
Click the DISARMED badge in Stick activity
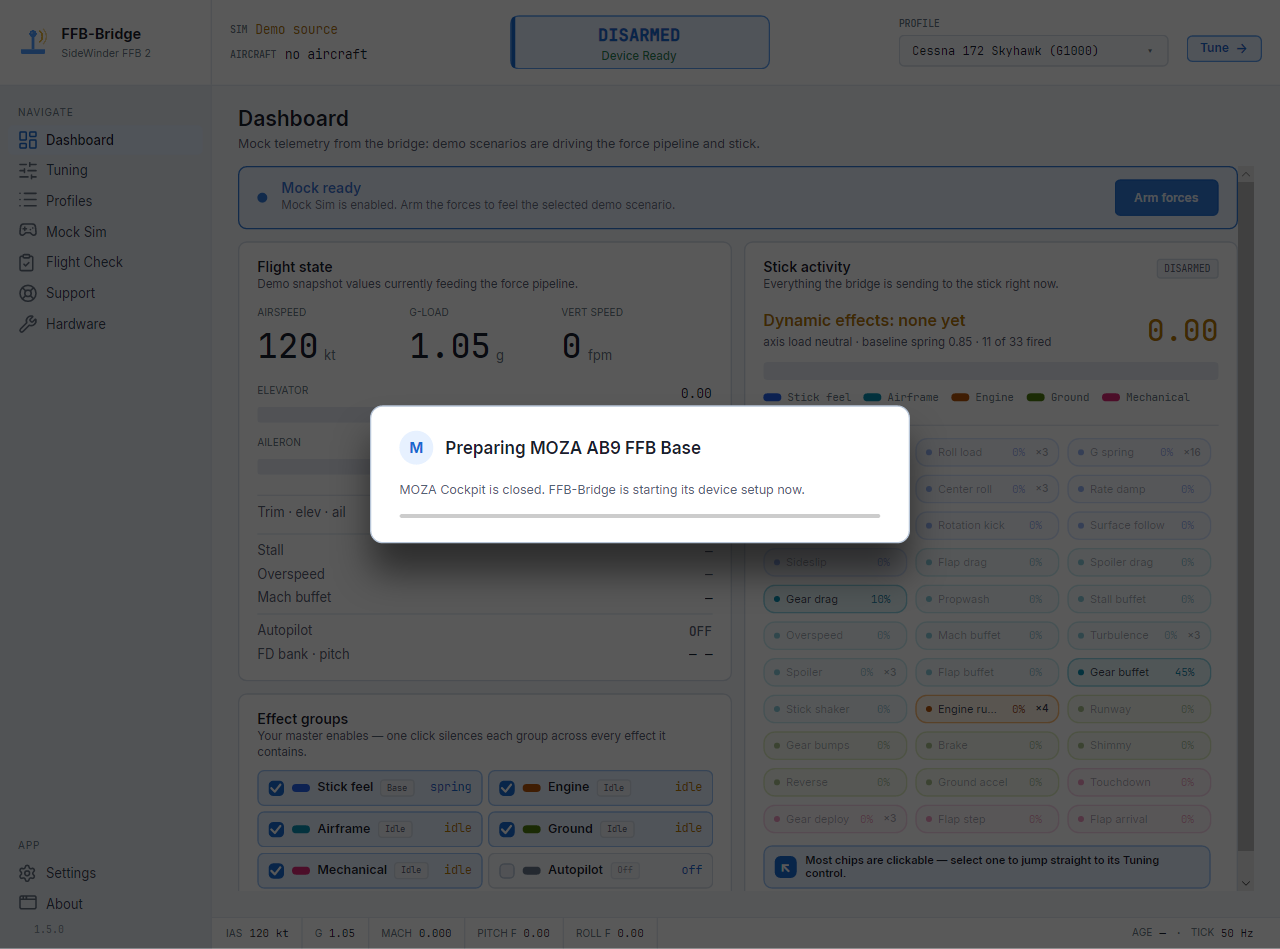tap(1187, 268)
